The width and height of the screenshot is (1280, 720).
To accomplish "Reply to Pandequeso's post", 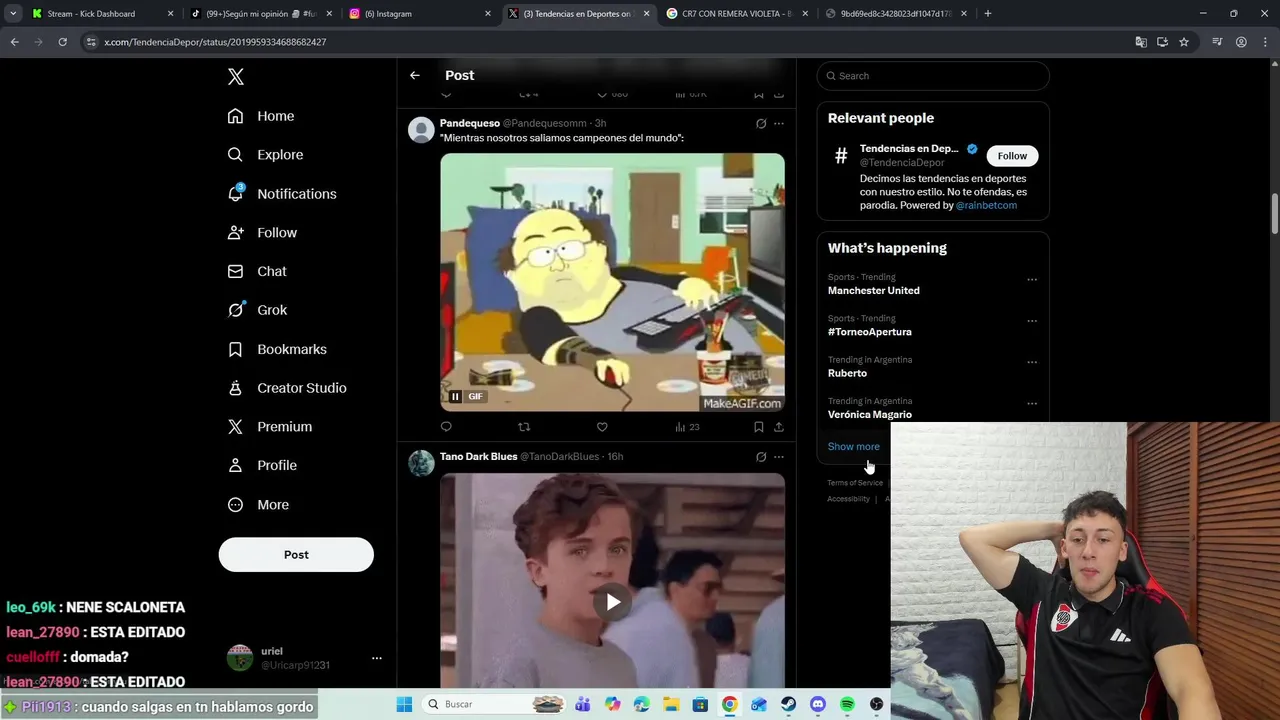I will click(x=446, y=427).
